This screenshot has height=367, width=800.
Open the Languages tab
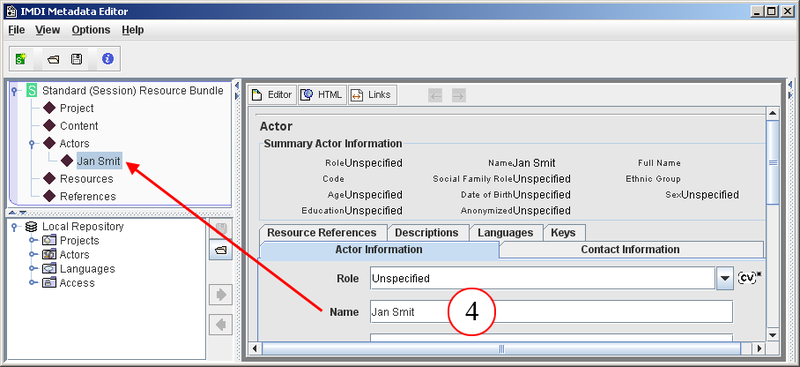(x=505, y=233)
